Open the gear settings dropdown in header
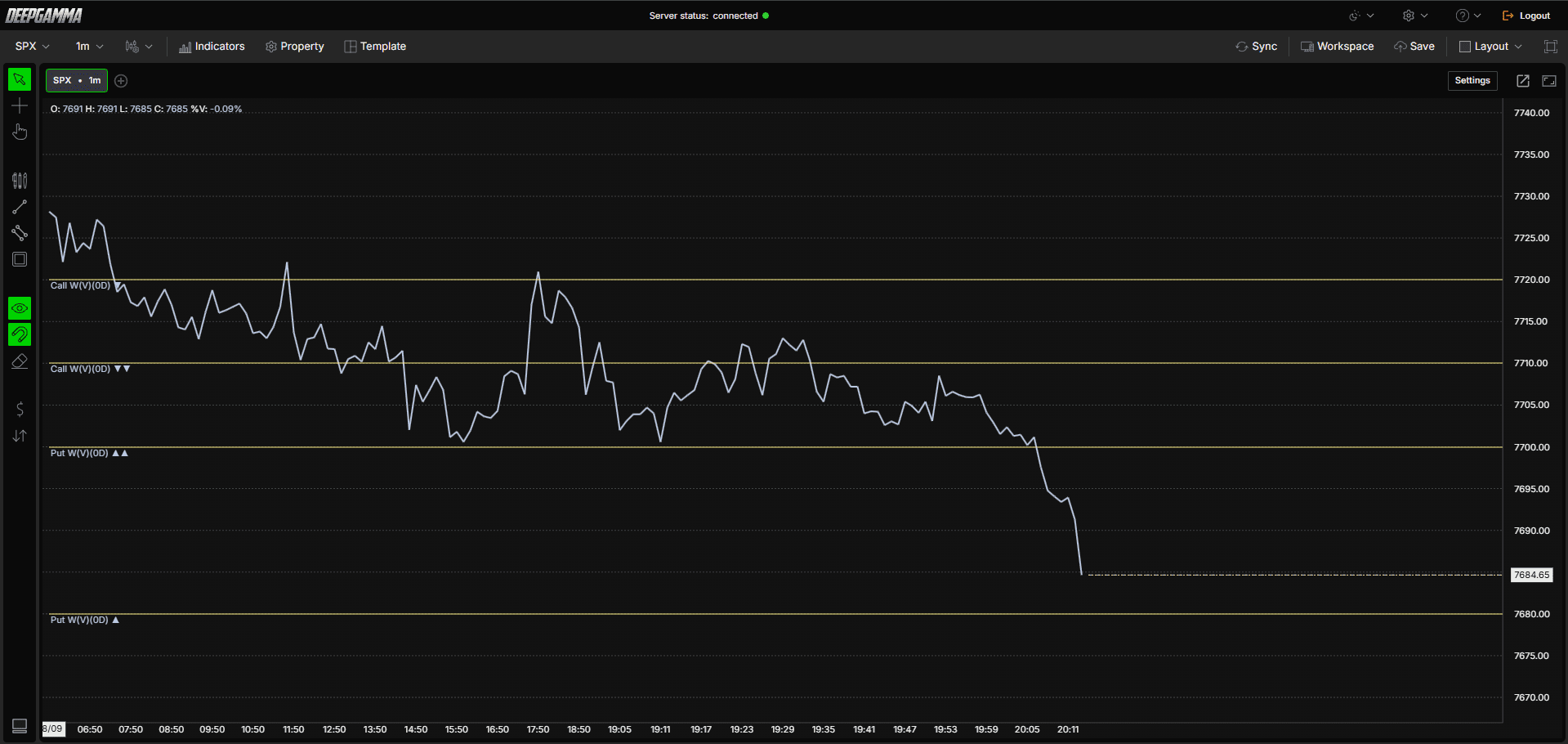The height and width of the screenshot is (744, 1568). 1415,16
